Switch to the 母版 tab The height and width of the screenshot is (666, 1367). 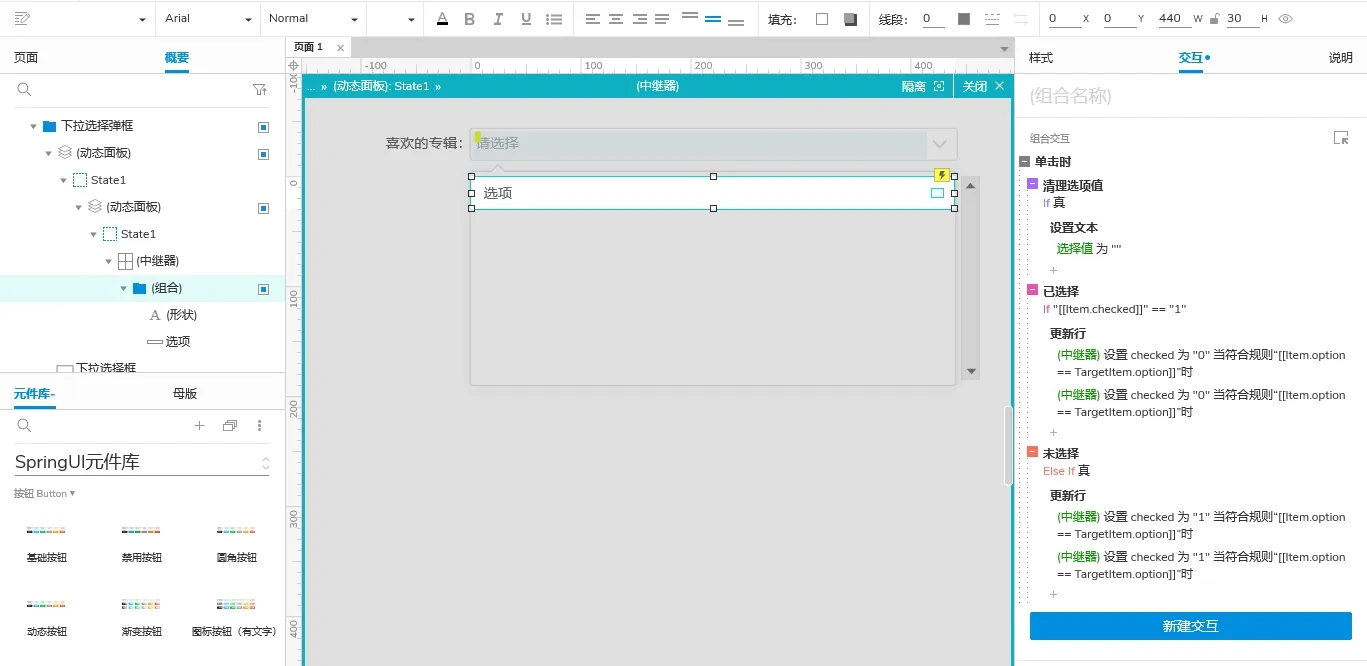[185, 394]
